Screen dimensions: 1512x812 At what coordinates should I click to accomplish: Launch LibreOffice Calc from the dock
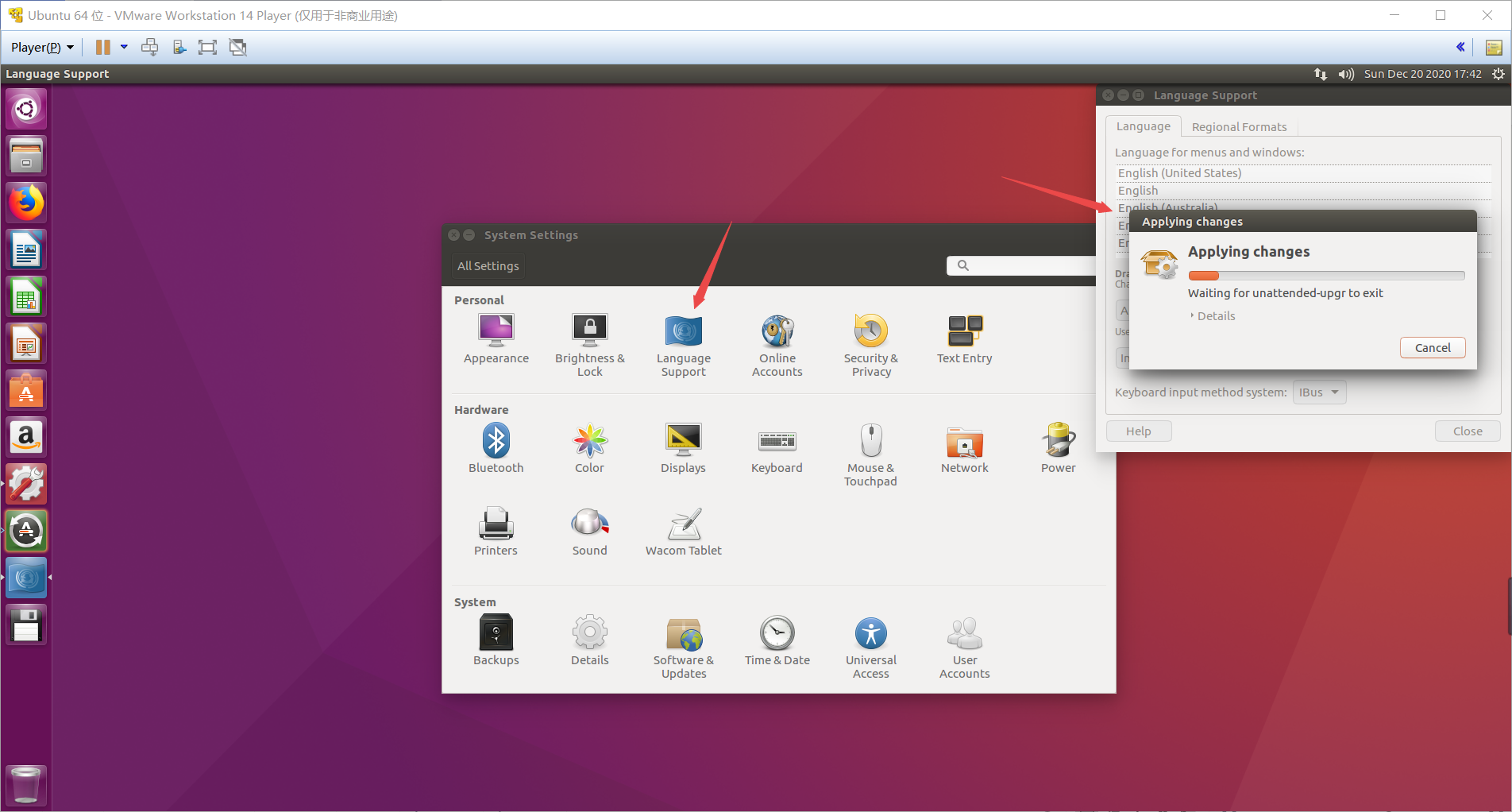point(26,296)
